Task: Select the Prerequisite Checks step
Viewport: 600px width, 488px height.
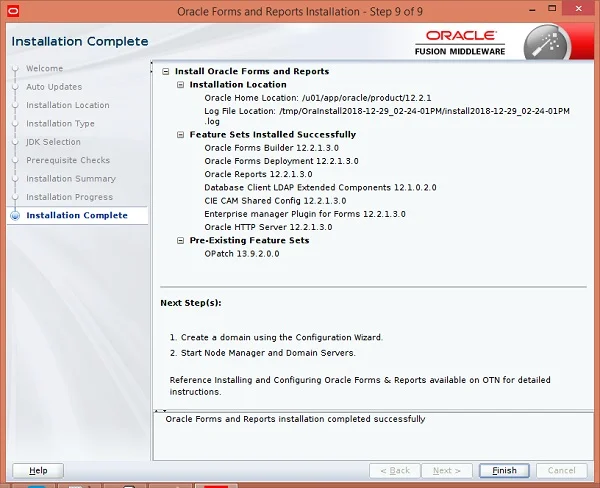Action: (x=68, y=160)
